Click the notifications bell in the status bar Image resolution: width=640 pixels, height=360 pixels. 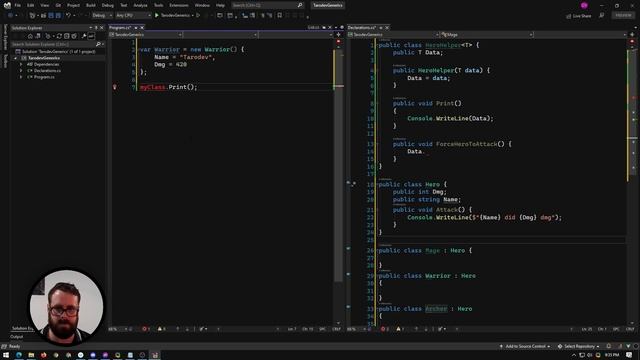pyautogui.click(x=609, y=346)
